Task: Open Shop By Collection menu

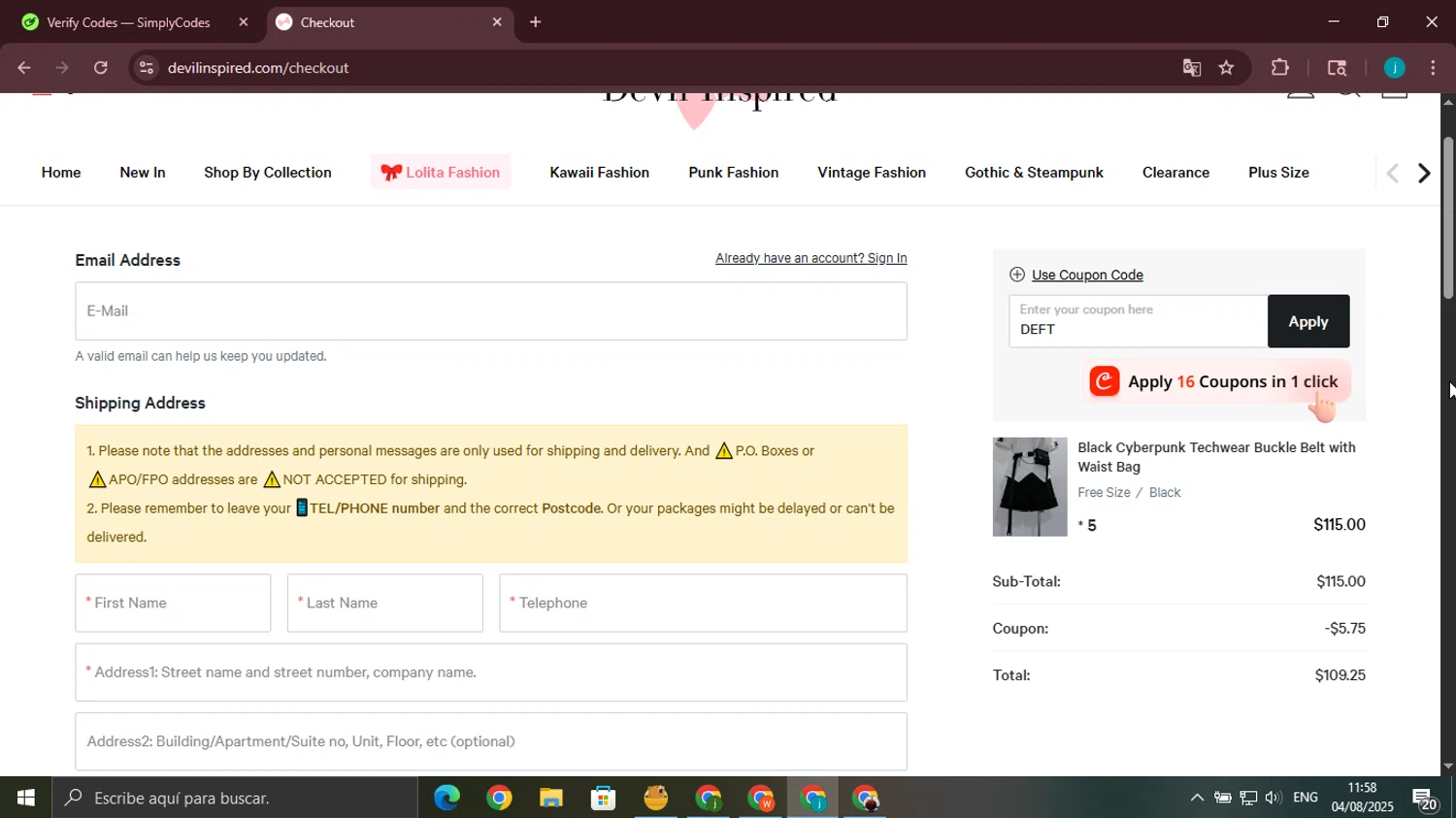Action: pos(268,173)
